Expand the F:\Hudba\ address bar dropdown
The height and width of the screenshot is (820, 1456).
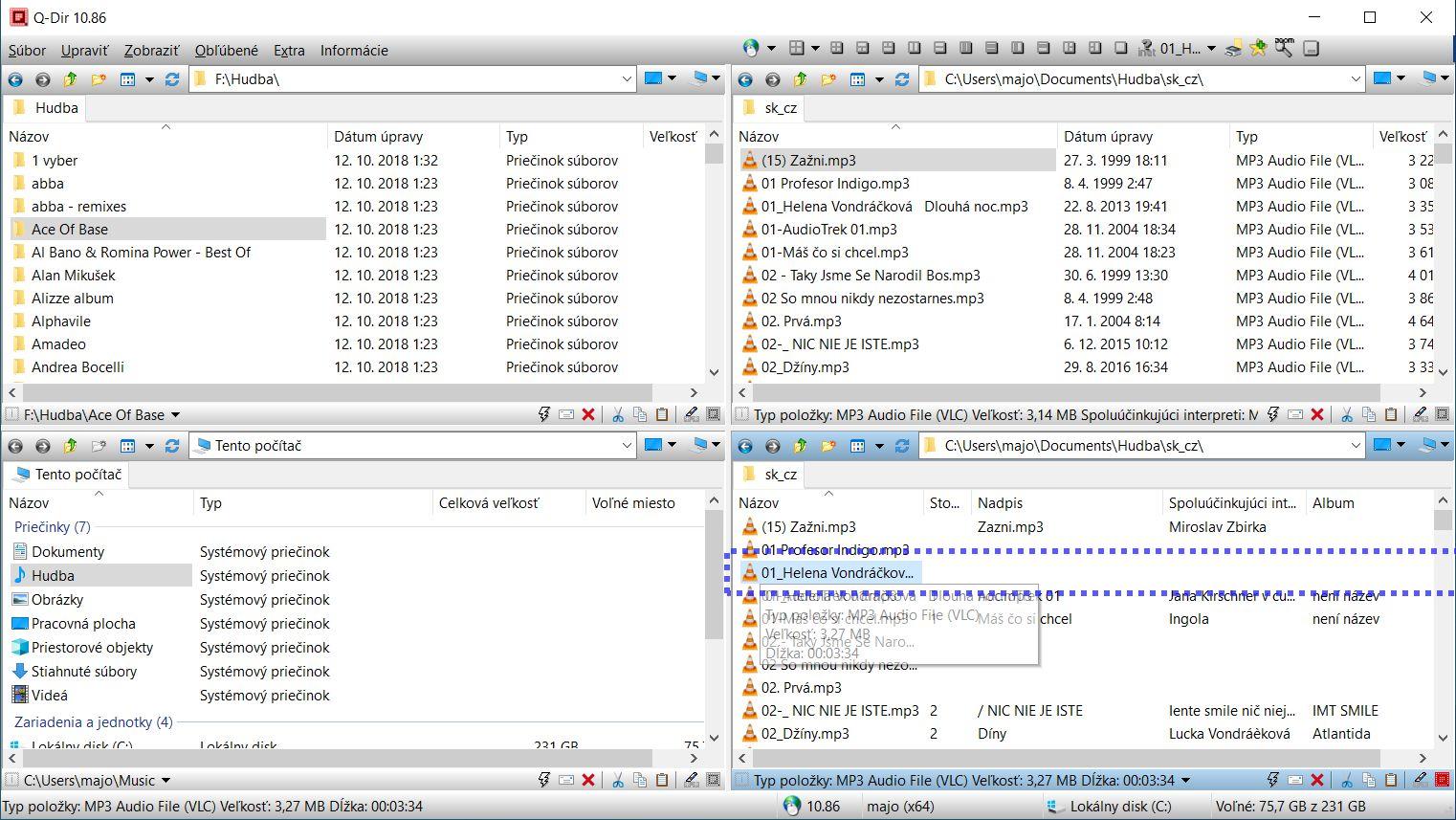point(627,79)
